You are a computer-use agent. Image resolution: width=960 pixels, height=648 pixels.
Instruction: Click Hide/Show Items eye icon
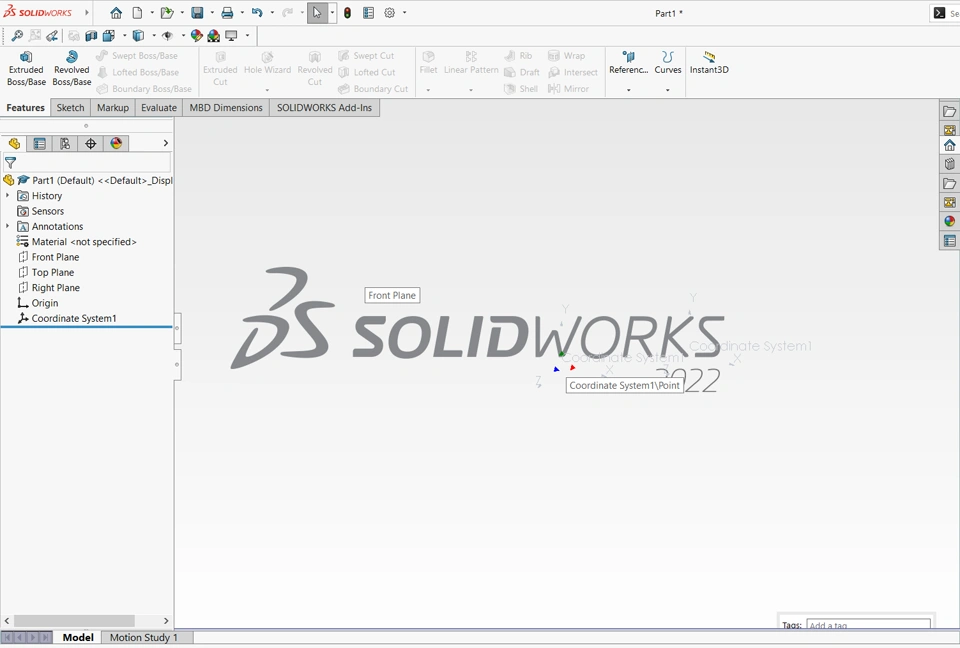167,36
